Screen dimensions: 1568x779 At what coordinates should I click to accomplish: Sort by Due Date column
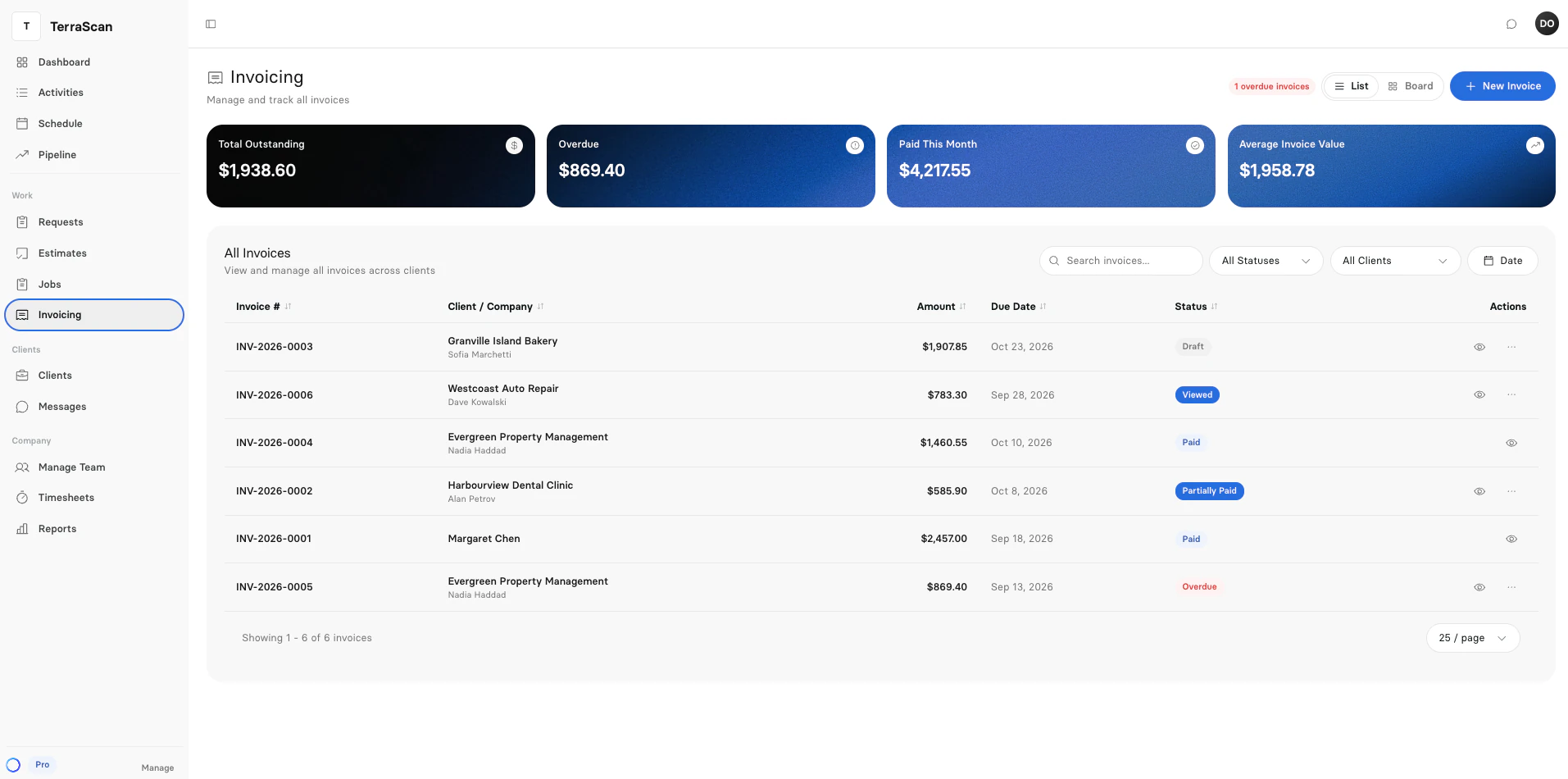click(1019, 307)
